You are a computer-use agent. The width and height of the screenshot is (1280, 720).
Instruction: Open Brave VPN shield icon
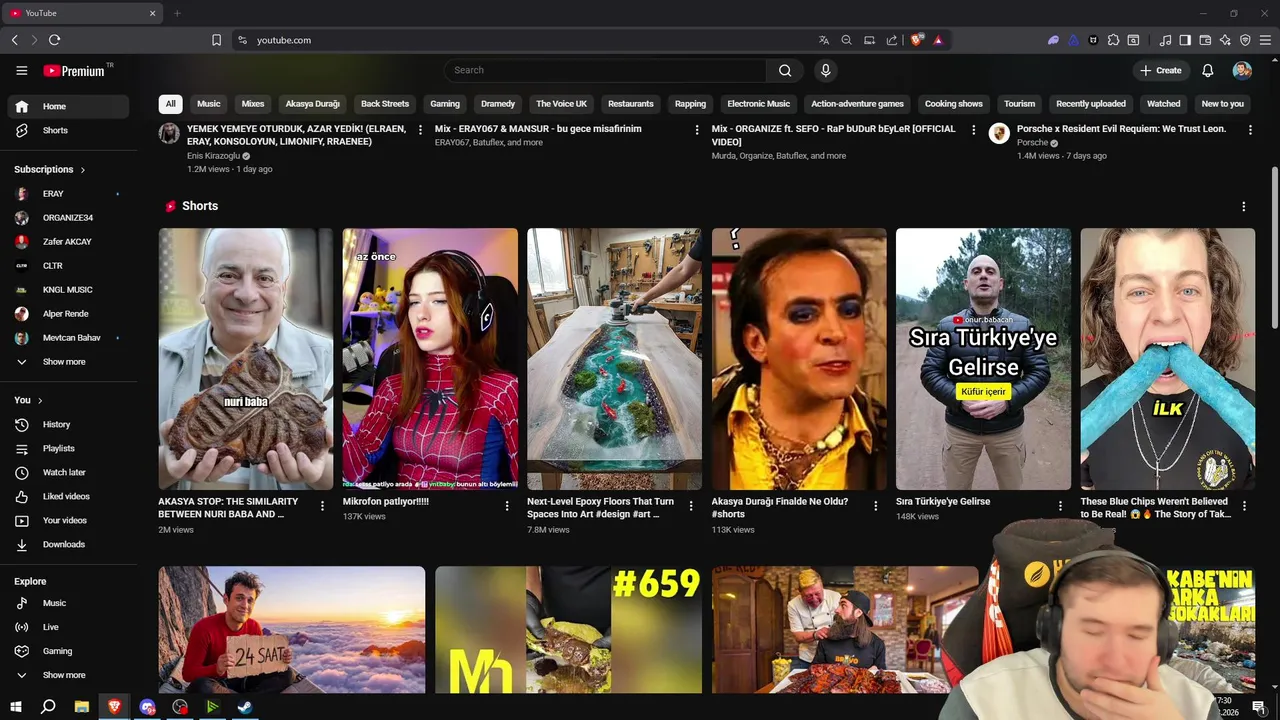tap(1245, 40)
